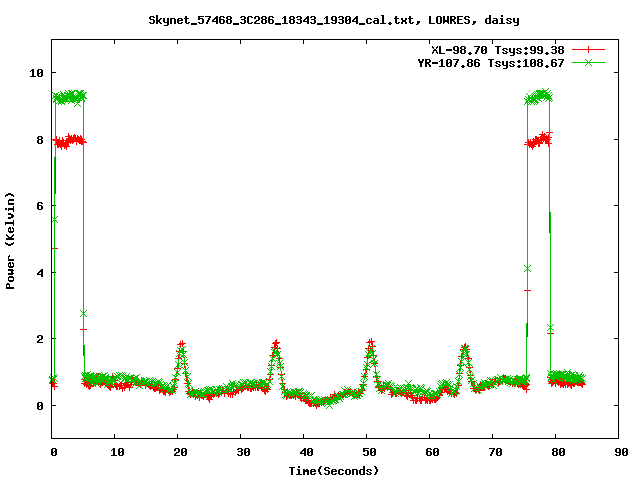Viewport: 640px width, 480px height.
Task: Click x-axis tick label 20
Action: click(180, 452)
